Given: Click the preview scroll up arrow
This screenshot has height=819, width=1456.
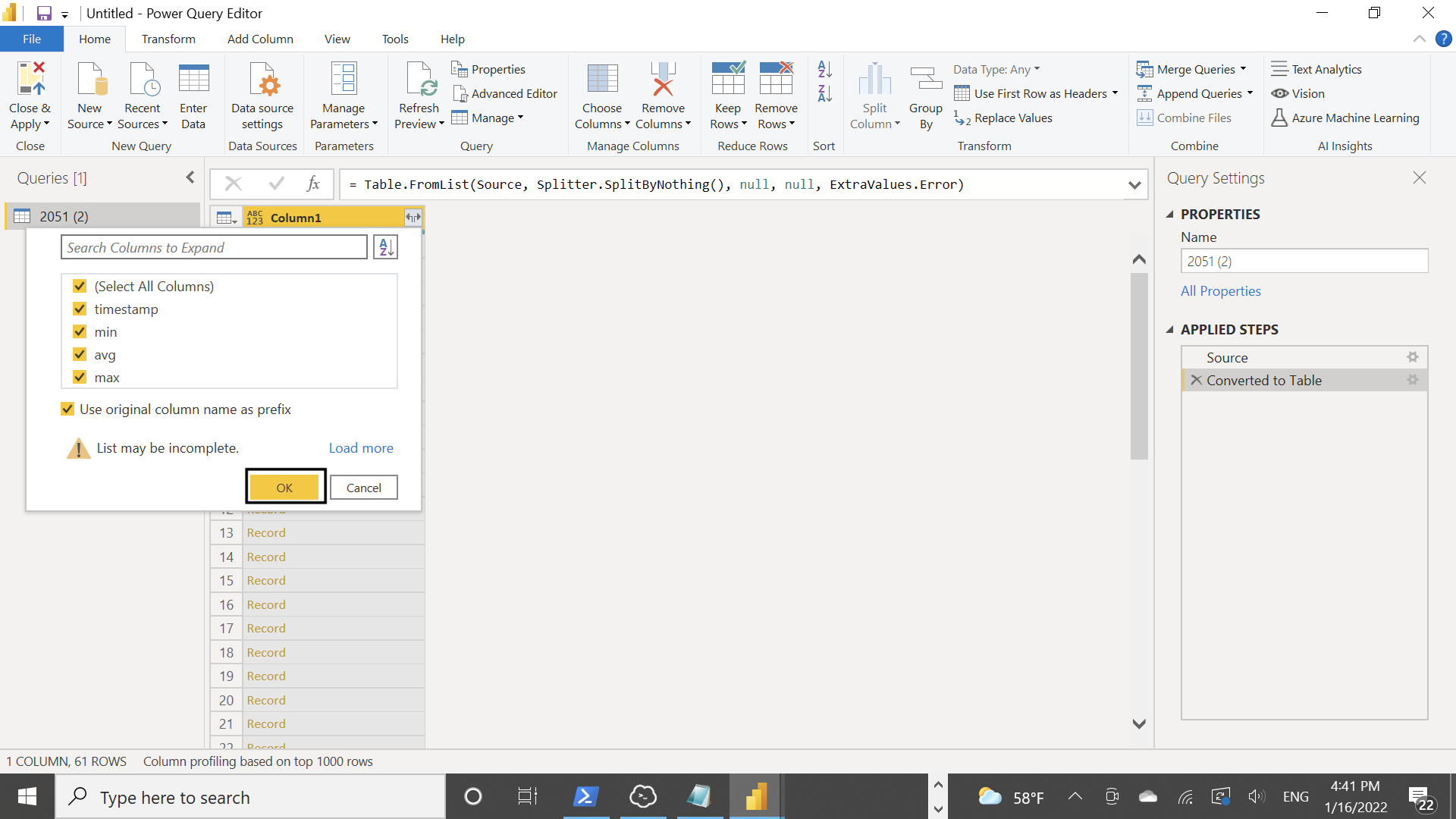Looking at the screenshot, I should pos(1139,259).
